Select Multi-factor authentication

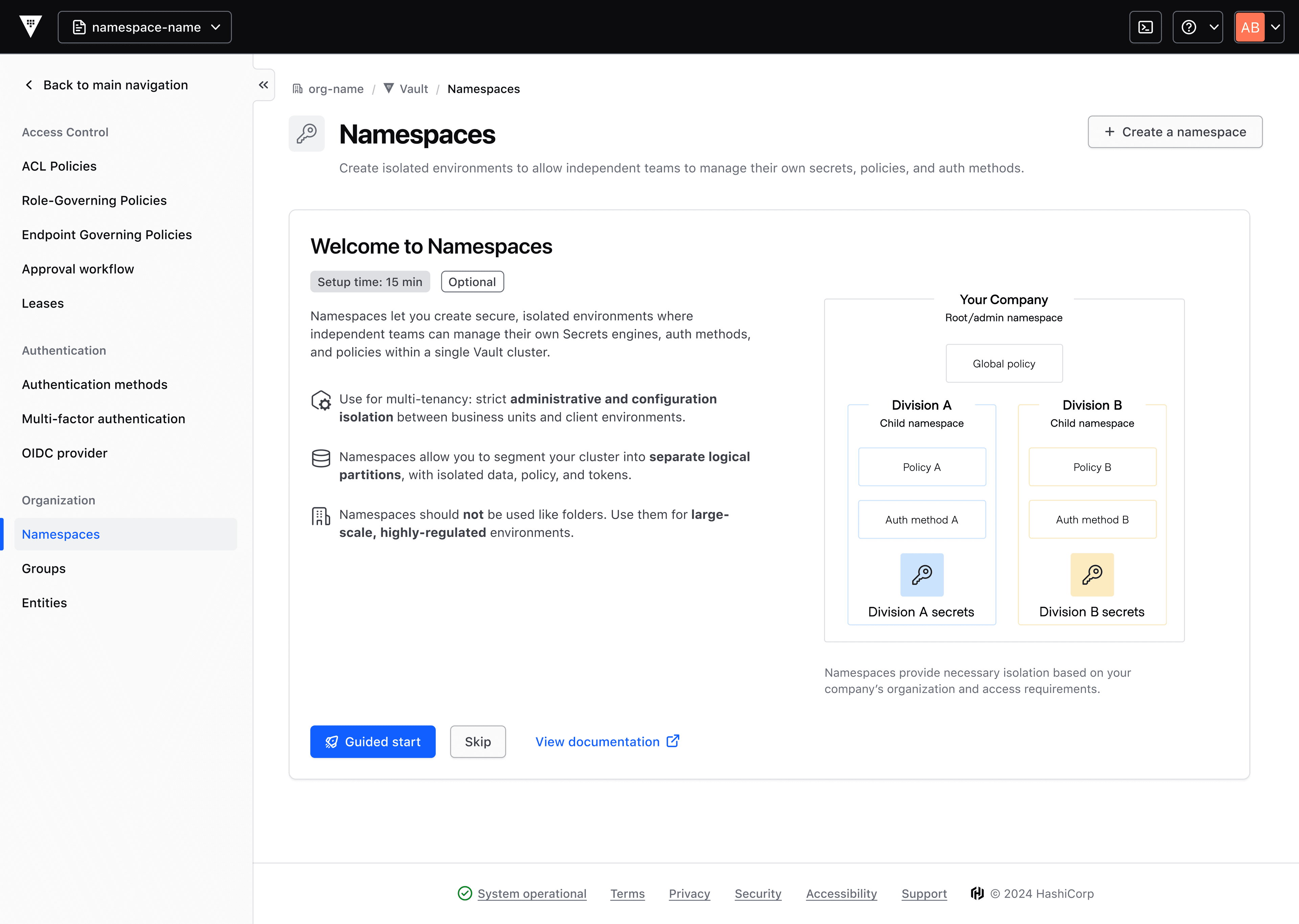103,419
